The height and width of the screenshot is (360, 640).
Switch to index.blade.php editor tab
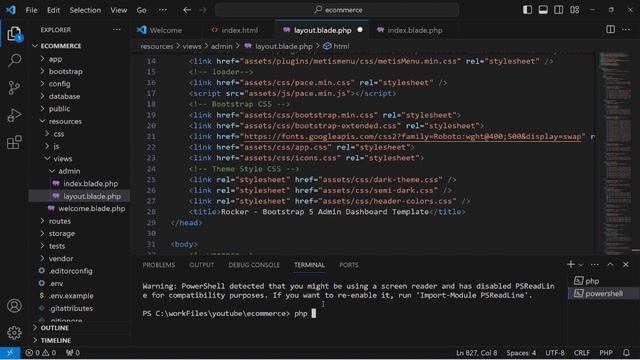415,30
